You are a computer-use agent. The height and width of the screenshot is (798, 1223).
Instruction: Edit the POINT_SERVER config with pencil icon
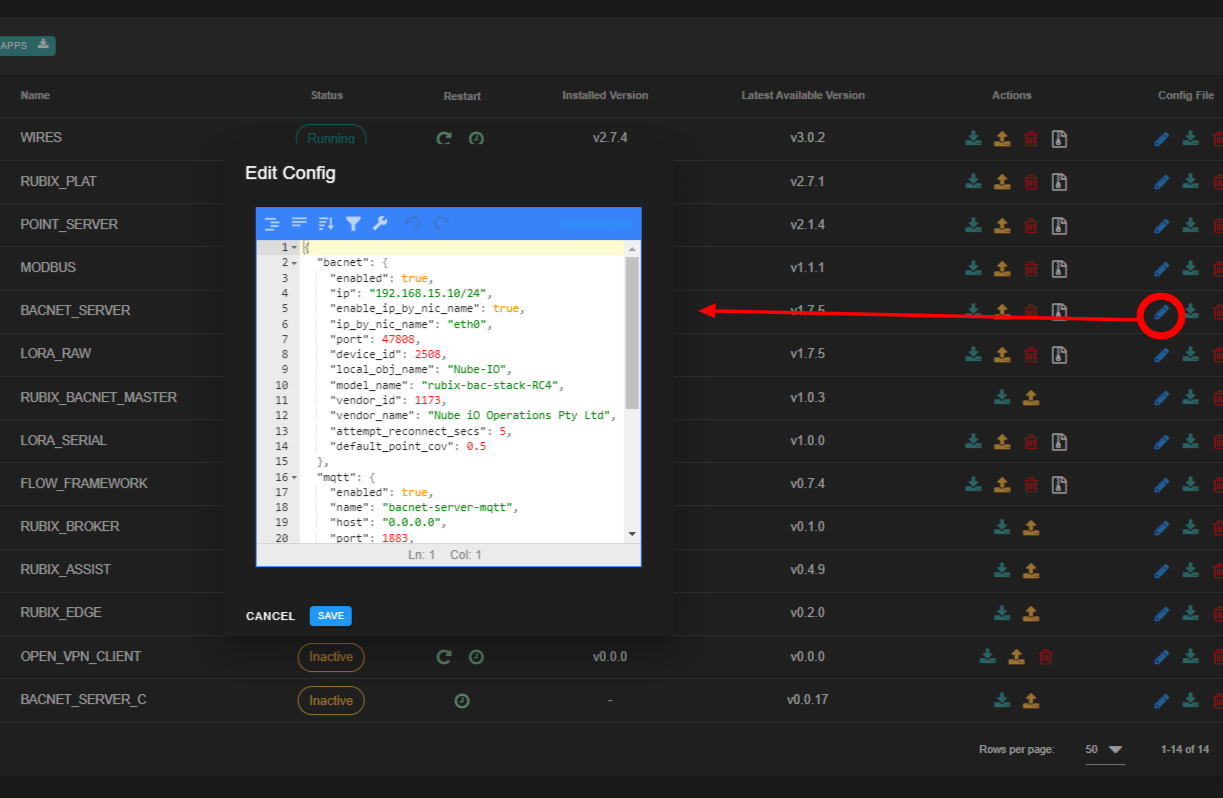(x=1161, y=225)
